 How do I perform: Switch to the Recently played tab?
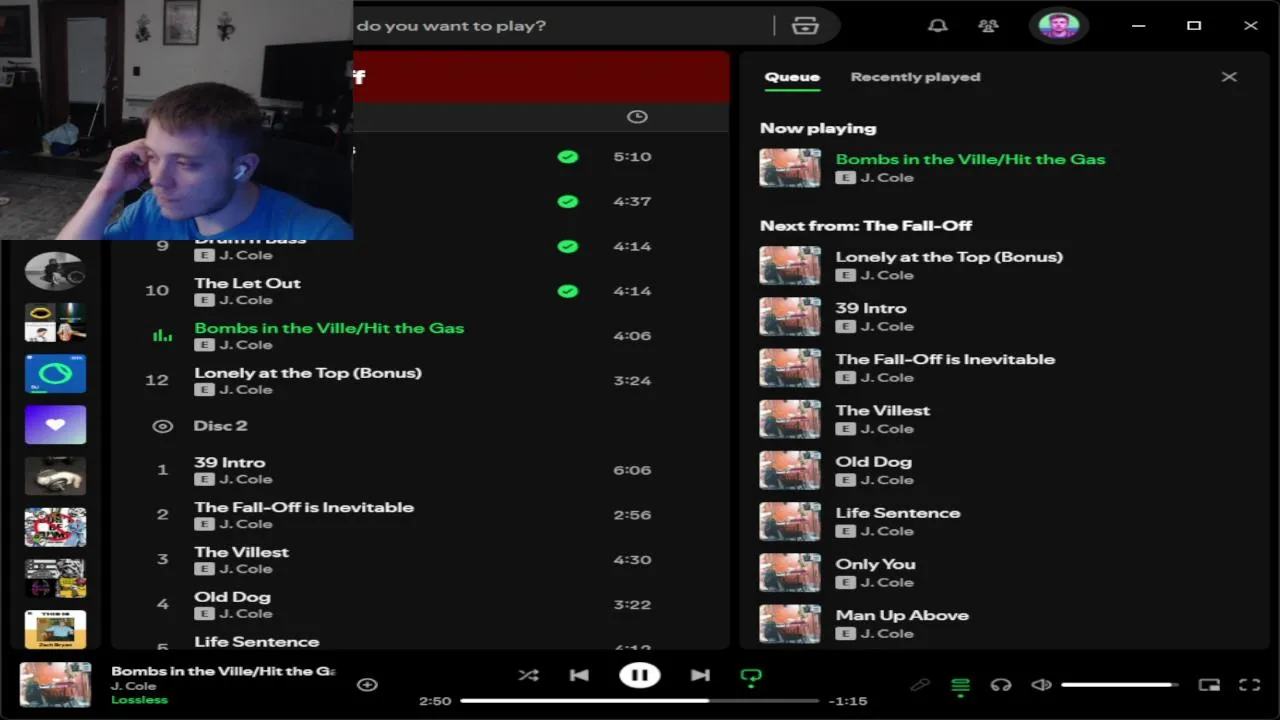click(915, 77)
